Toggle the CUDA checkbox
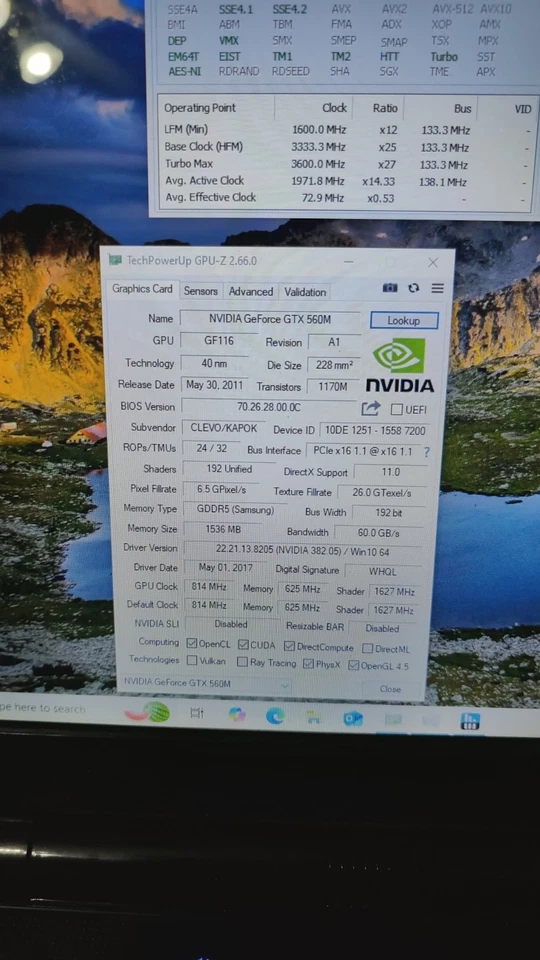This screenshot has width=540, height=960. tap(243, 645)
